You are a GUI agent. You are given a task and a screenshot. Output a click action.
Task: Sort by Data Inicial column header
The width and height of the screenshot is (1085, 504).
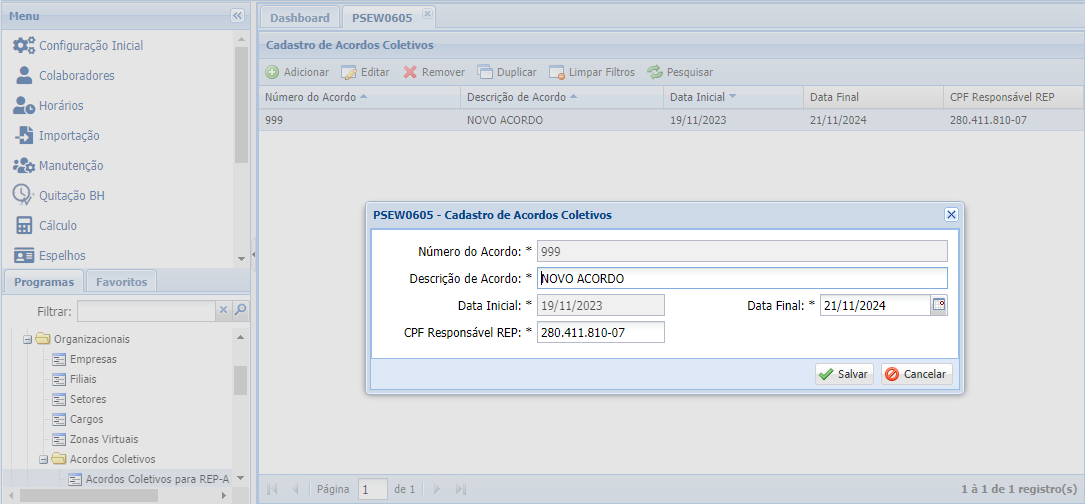click(697, 97)
